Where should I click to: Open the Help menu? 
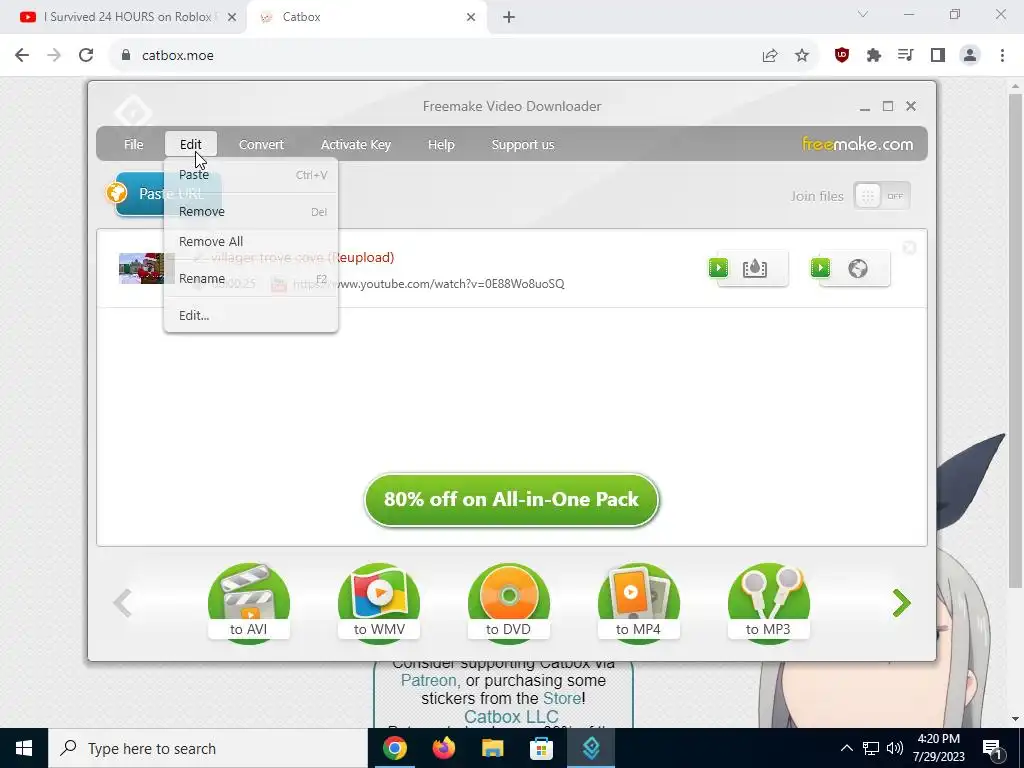[441, 144]
